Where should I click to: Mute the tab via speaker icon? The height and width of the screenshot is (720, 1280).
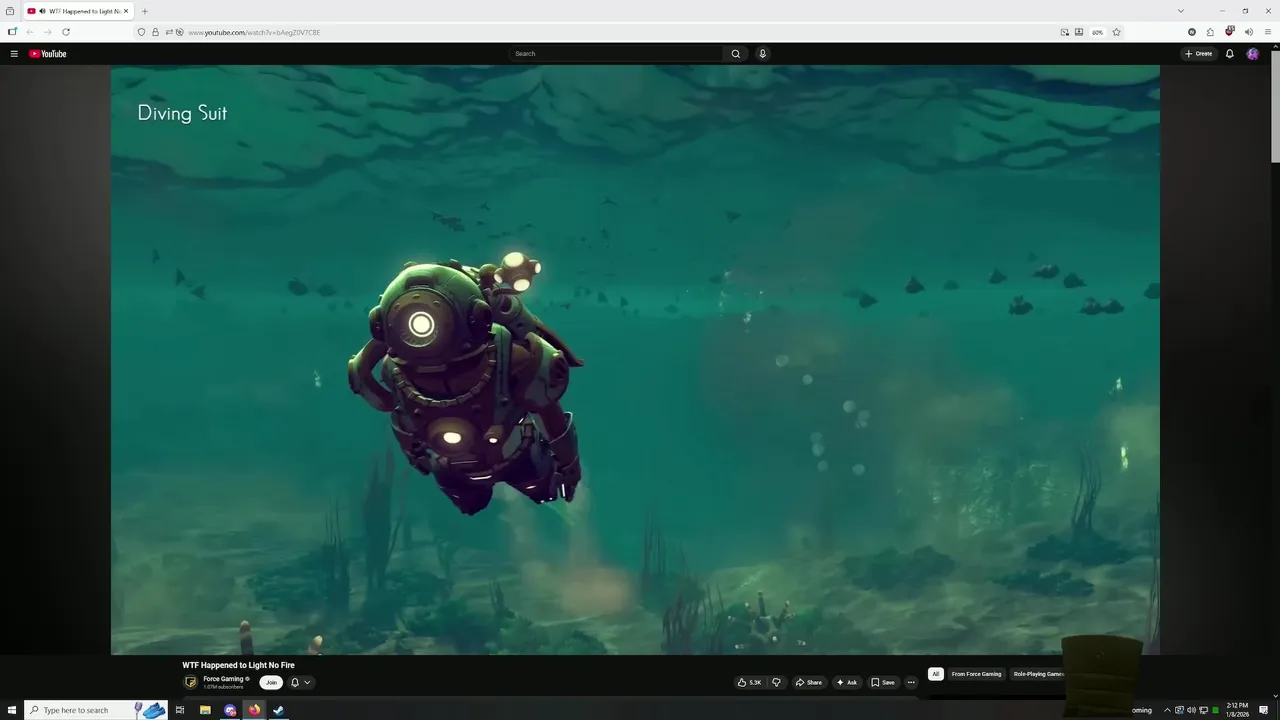42,11
